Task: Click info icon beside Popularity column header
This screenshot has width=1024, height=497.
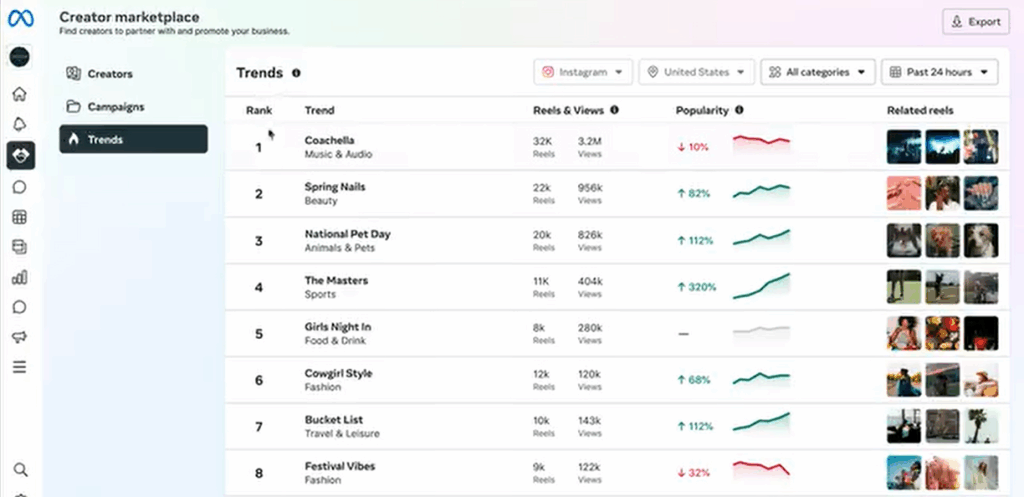Action: tap(739, 110)
